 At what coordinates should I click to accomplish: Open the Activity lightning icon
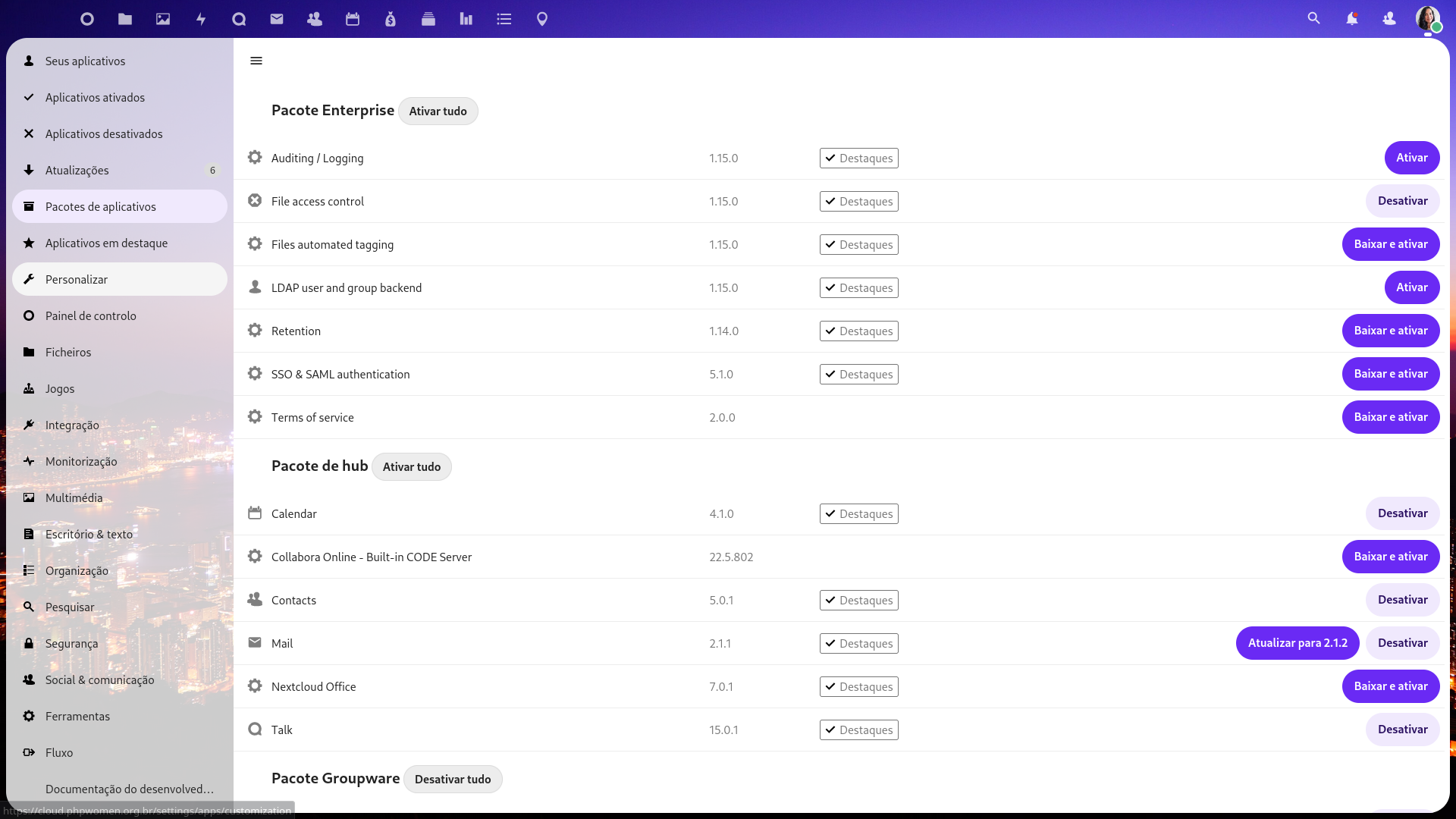tap(201, 19)
